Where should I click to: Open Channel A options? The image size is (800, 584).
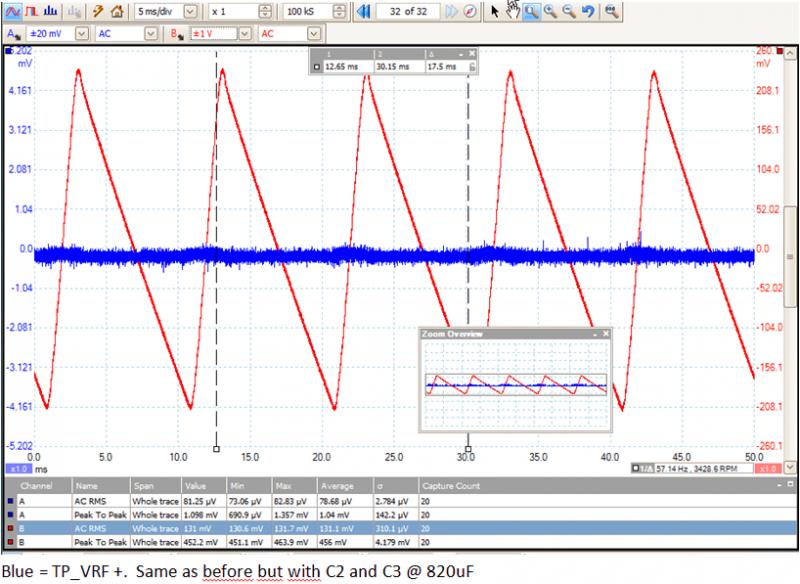(x=13, y=34)
